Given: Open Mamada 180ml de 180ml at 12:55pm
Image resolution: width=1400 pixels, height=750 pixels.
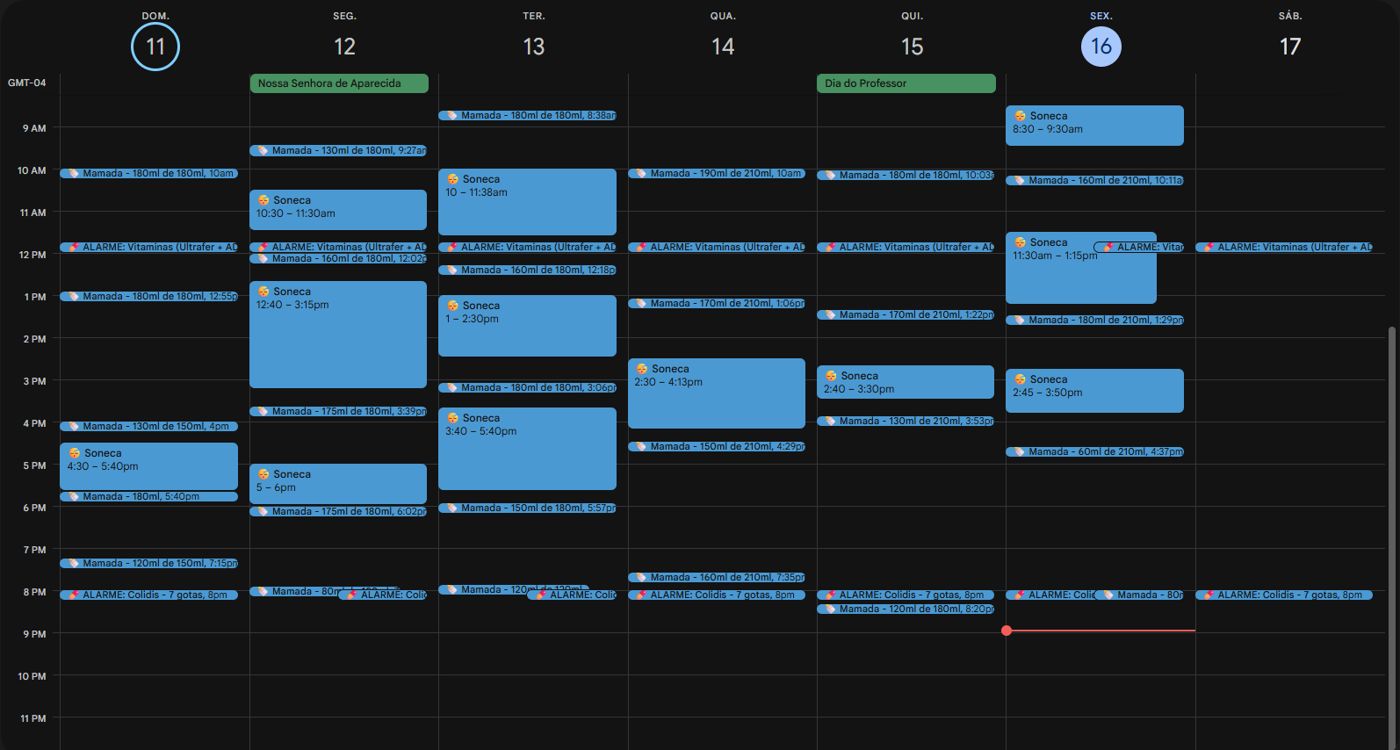Looking at the screenshot, I should coord(149,297).
